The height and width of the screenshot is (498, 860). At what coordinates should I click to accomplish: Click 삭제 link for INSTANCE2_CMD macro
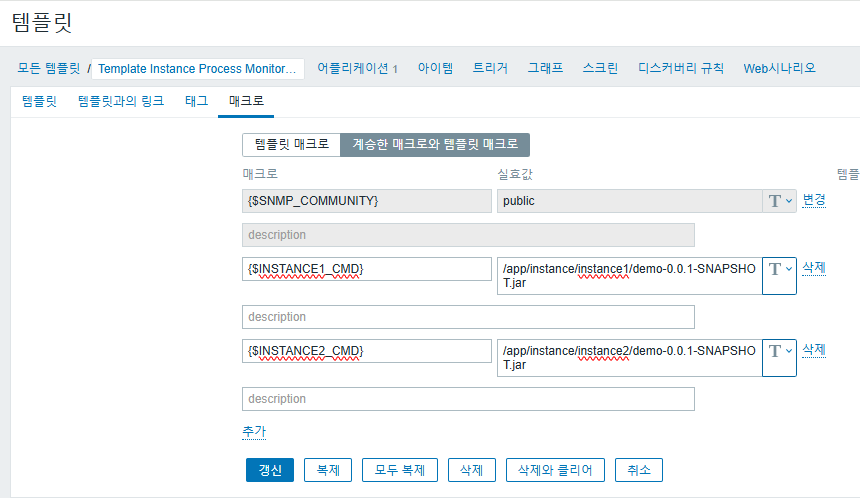click(x=814, y=349)
